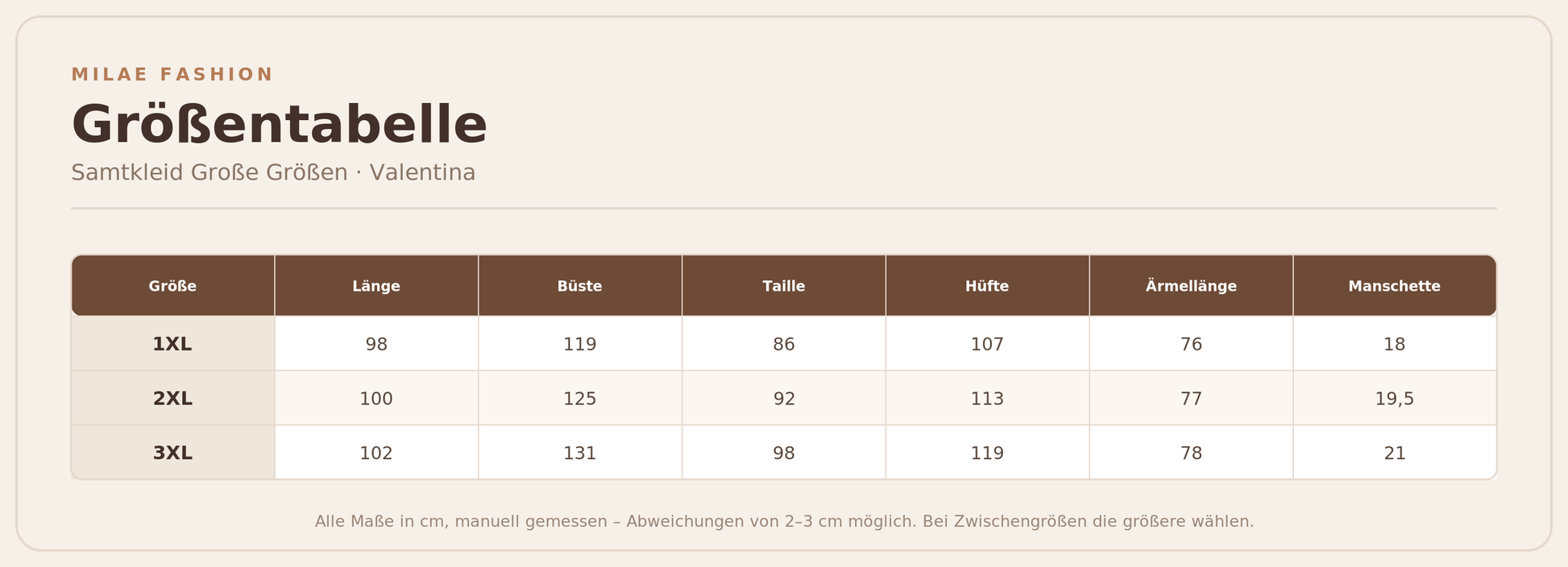Viewport: 1568px width, 567px height.
Task: Select the Länge column header
Action: pos(376,286)
